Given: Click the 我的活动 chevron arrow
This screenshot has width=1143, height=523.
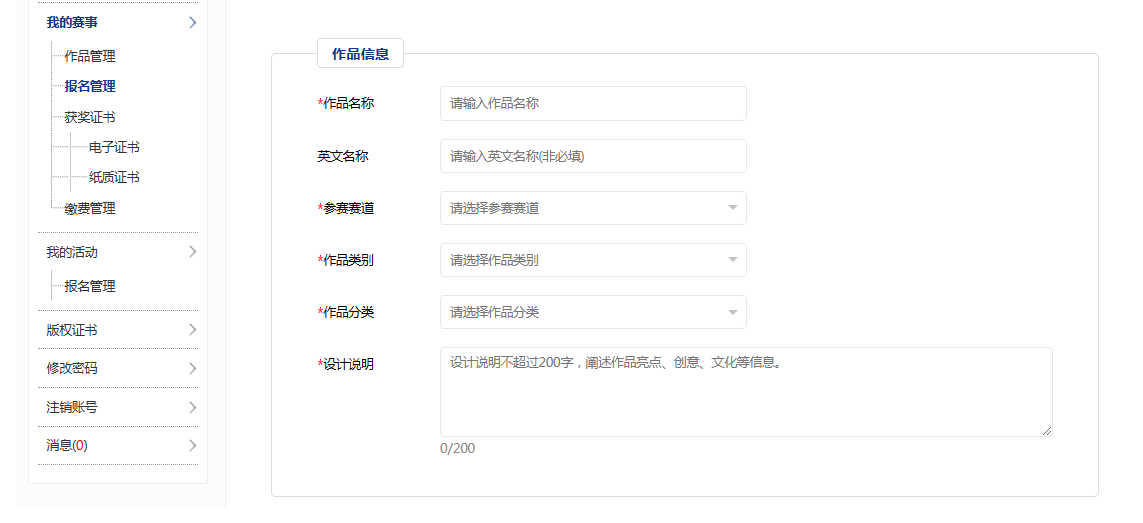Looking at the screenshot, I should 192,252.
